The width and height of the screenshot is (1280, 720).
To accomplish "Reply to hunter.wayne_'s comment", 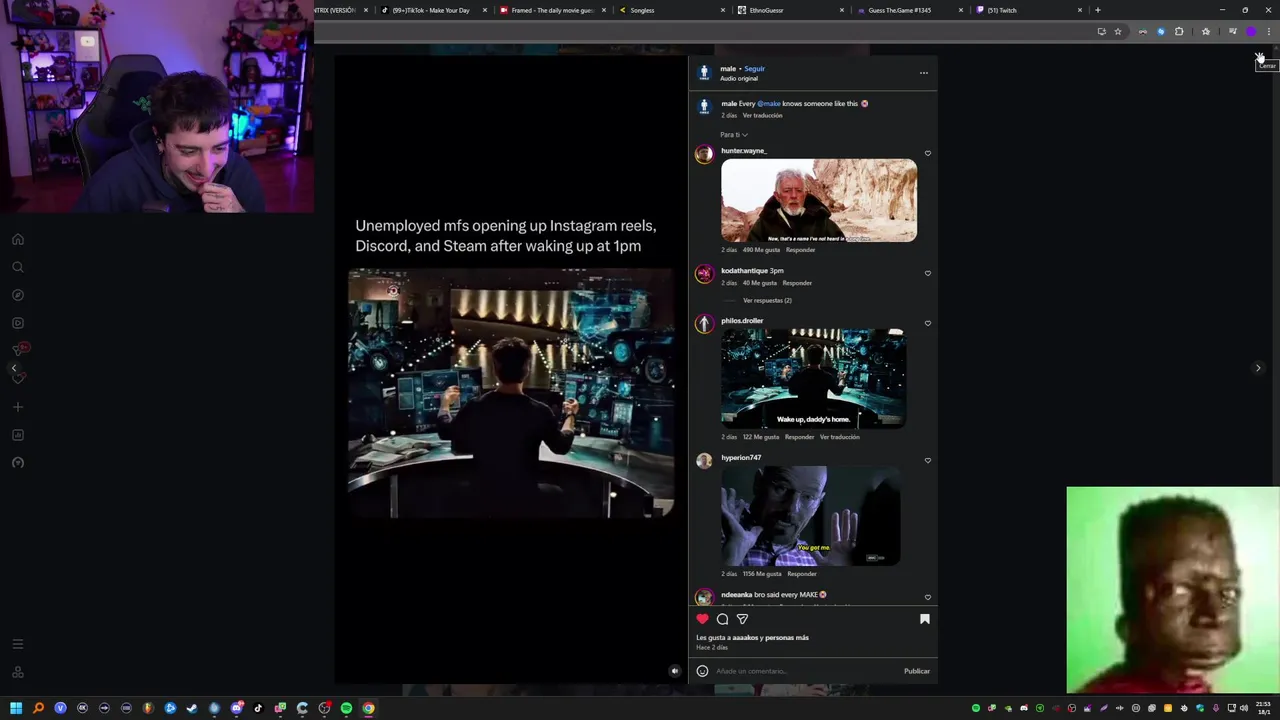I will coord(800,250).
